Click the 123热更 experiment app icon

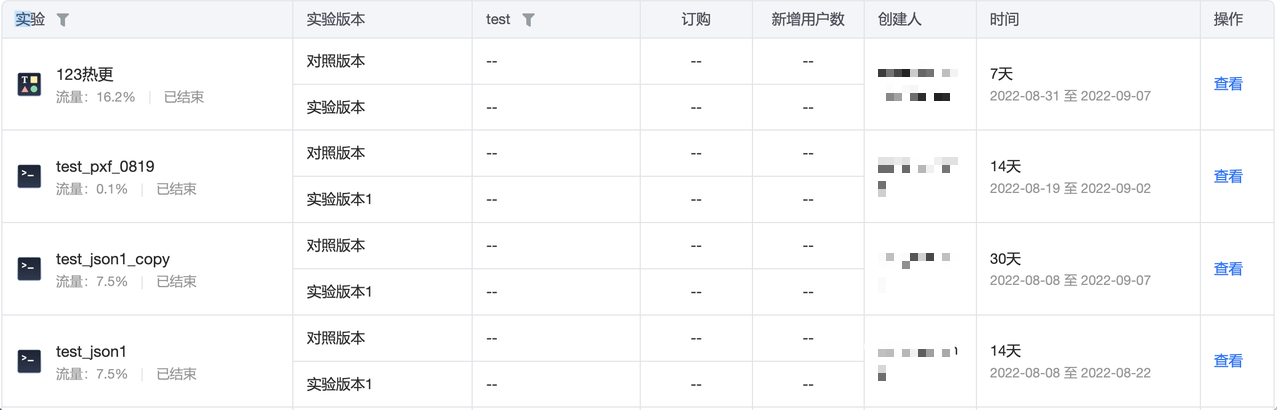click(29, 84)
